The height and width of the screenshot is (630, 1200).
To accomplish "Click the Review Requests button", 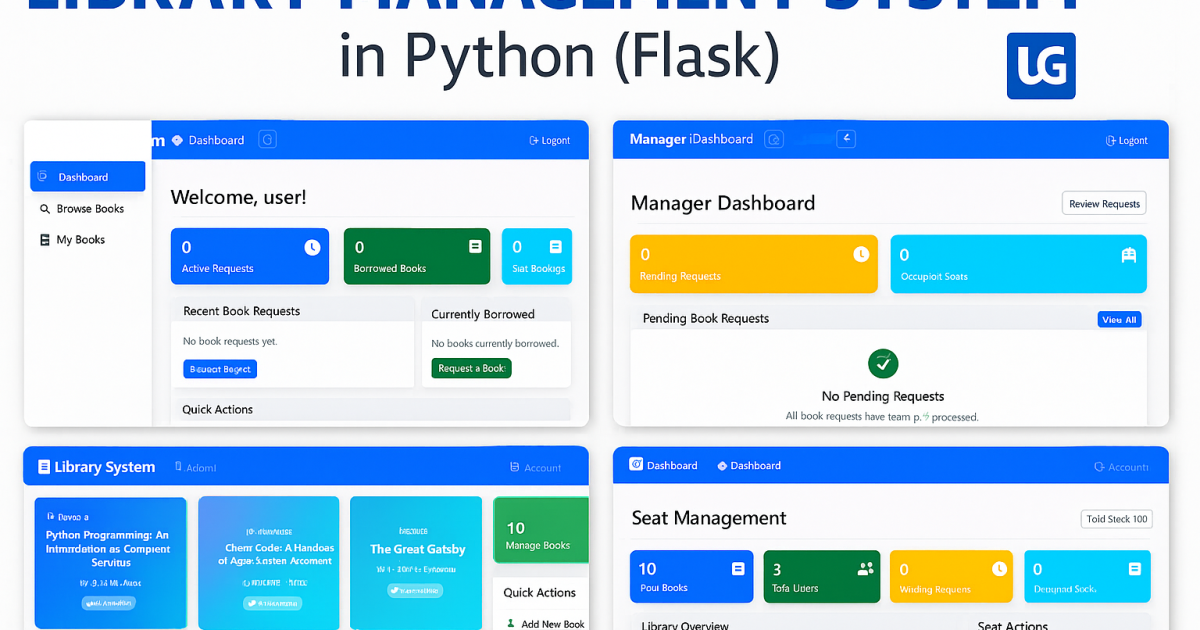I will [x=1104, y=202].
